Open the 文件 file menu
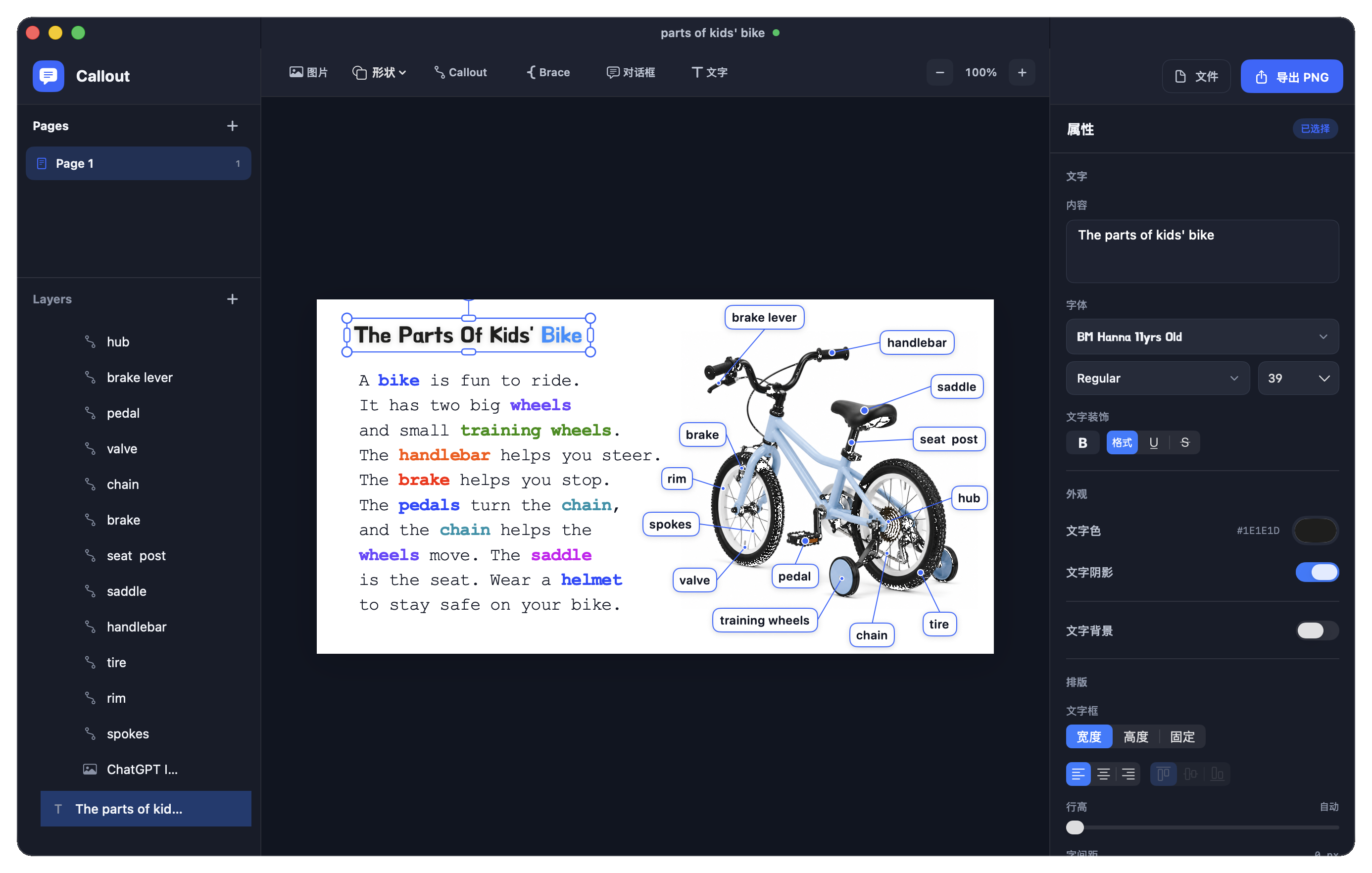This screenshot has height=873, width=1372. pos(1196,76)
